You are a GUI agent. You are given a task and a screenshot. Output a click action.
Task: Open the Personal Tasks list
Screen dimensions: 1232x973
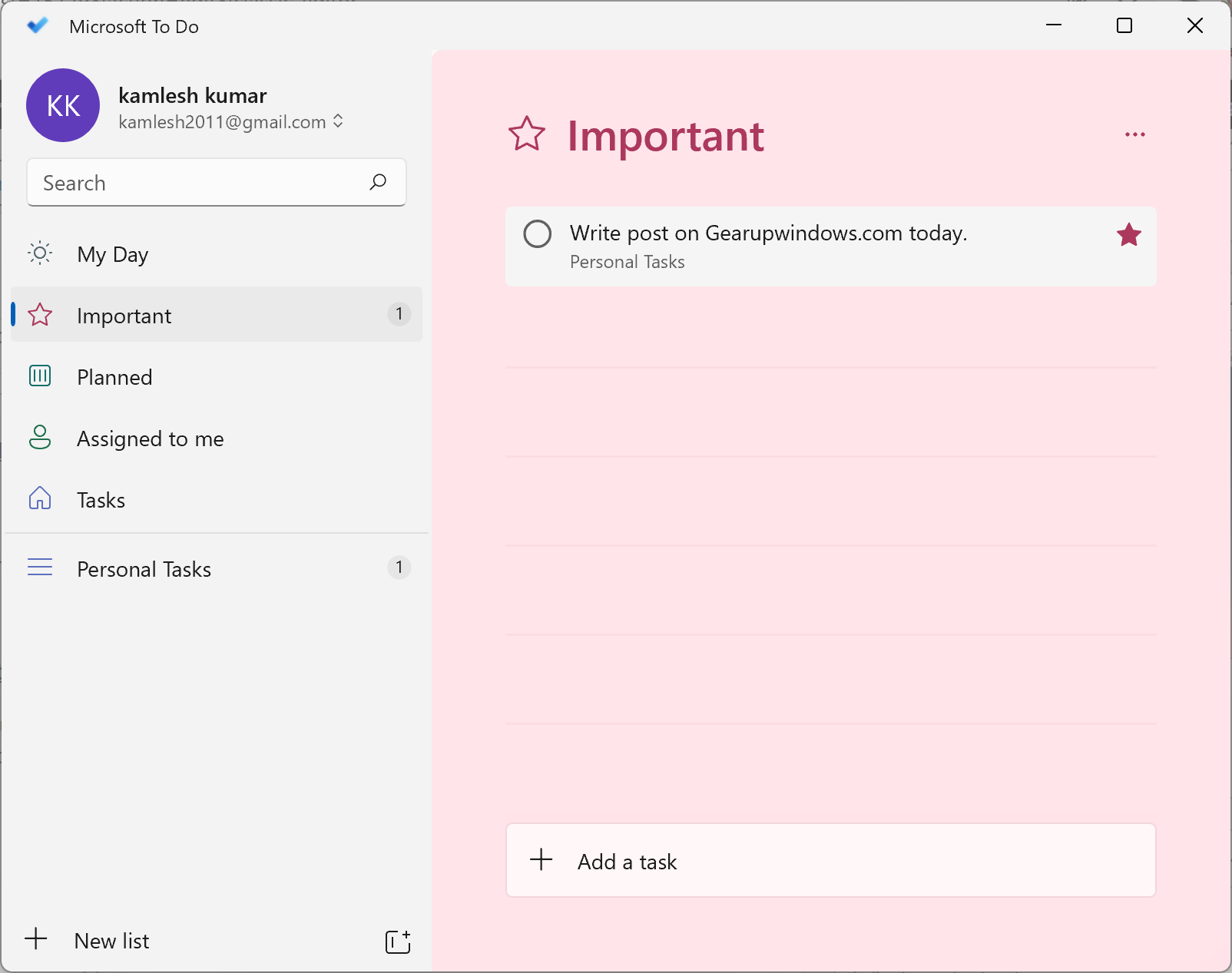[x=217, y=568]
